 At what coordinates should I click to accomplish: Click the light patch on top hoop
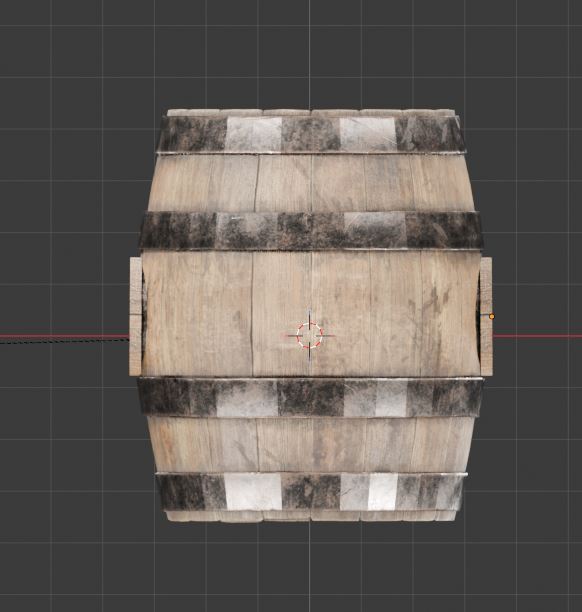pos(254,134)
